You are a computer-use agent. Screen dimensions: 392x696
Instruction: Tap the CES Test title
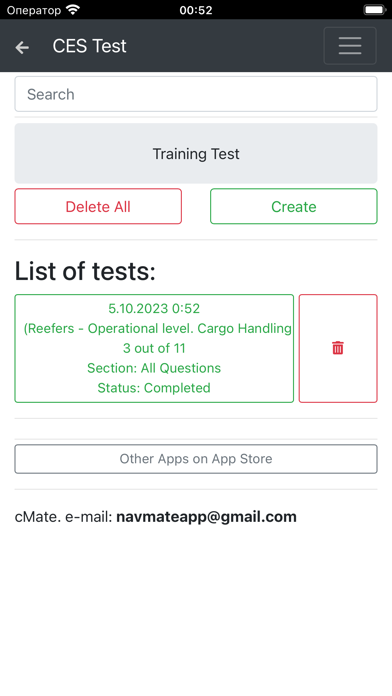click(90, 46)
